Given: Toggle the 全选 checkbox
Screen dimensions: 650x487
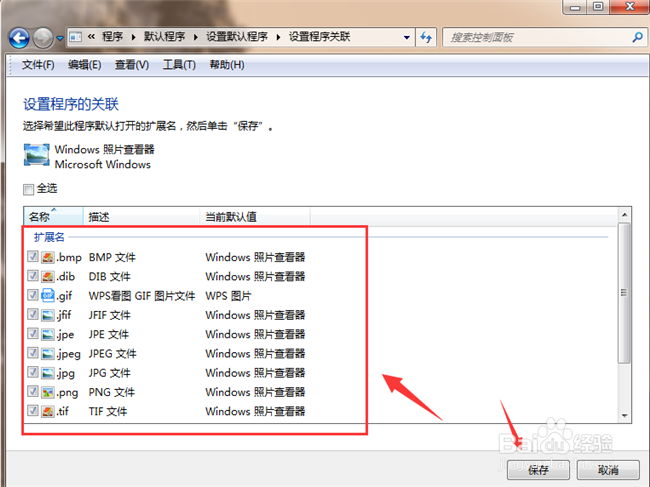Looking at the screenshot, I should click(28, 189).
